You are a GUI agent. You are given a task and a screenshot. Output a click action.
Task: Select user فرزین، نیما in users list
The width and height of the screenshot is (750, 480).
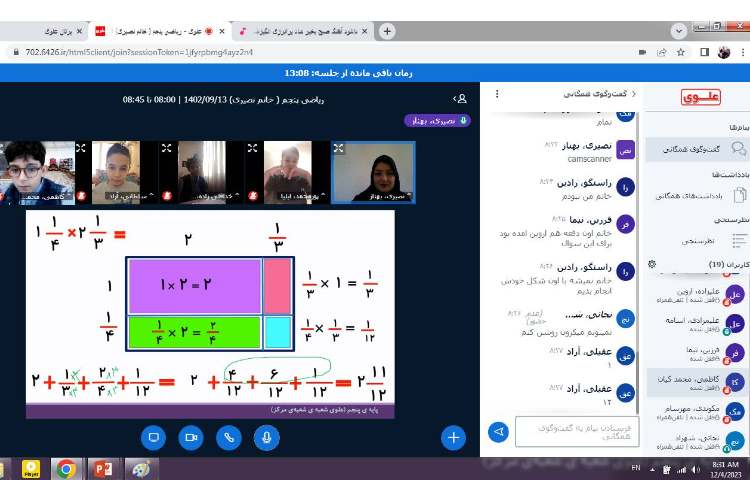tap(698, 353)
